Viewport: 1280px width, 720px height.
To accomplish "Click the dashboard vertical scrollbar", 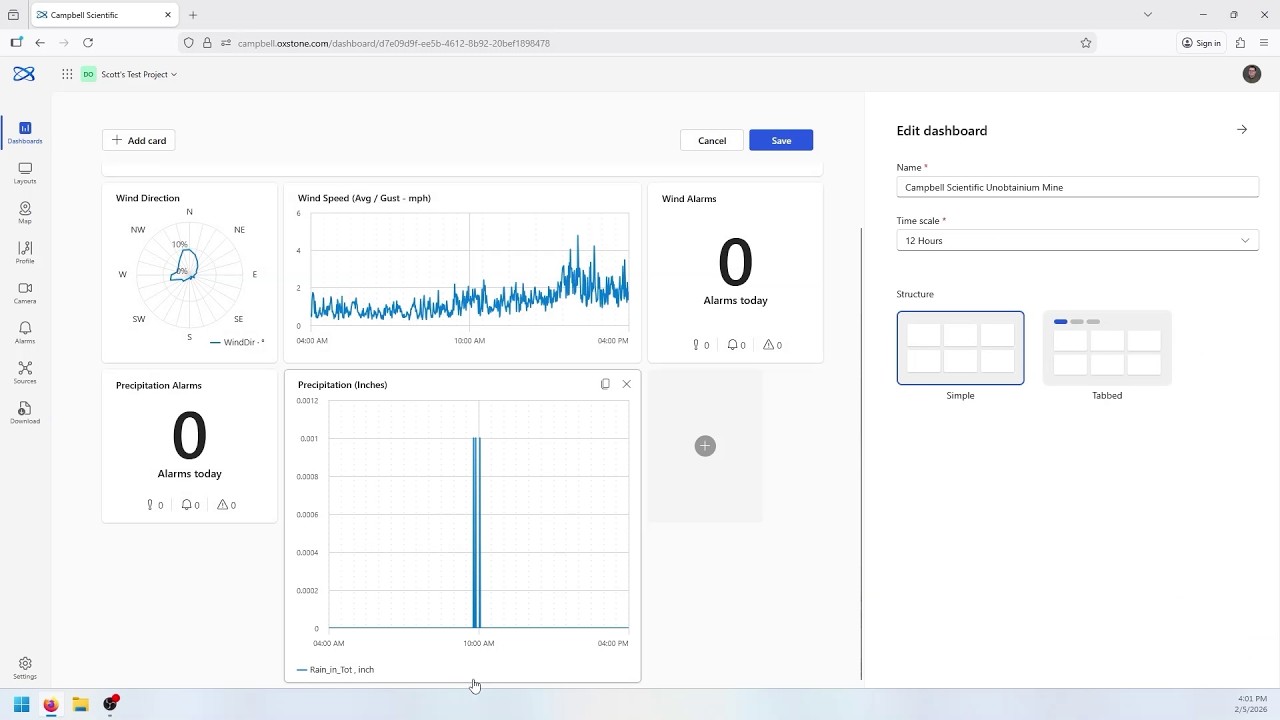I will (x=861, y=452).
